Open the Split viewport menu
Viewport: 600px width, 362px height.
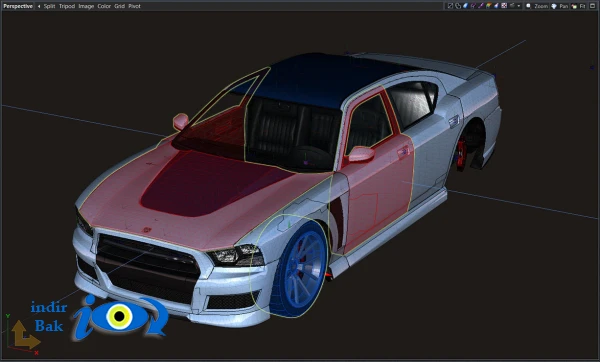click(49, 6)
